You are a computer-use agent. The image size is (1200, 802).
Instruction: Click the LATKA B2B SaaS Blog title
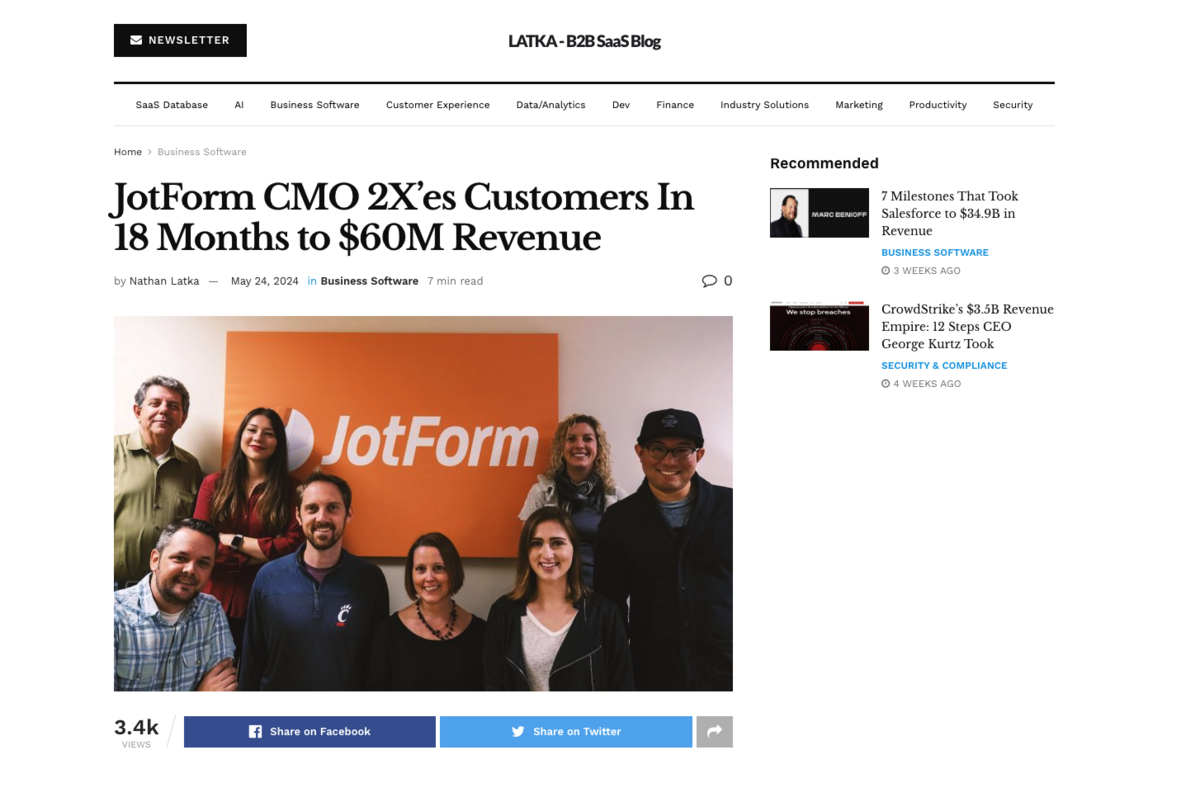(584, 41)
